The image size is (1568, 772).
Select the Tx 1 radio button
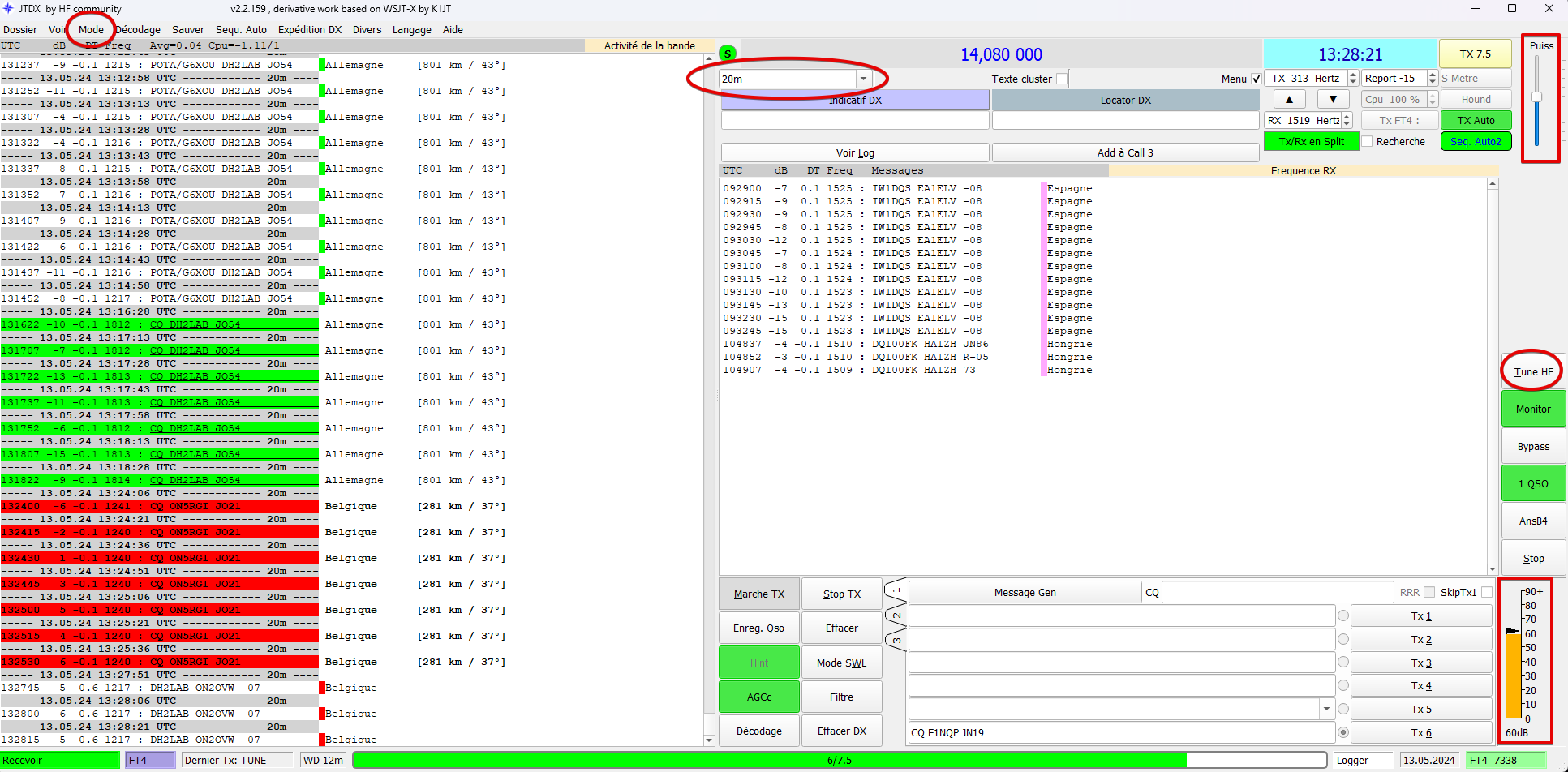point(1343,615)
